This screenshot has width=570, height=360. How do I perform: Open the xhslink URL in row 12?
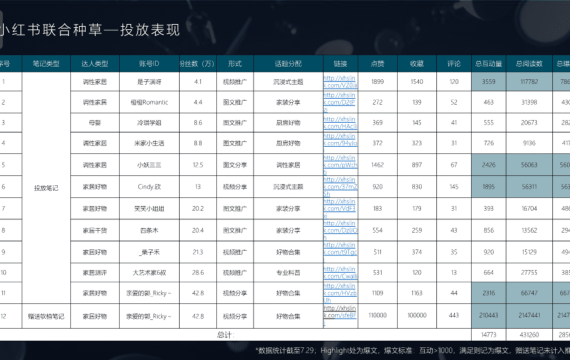340,315
